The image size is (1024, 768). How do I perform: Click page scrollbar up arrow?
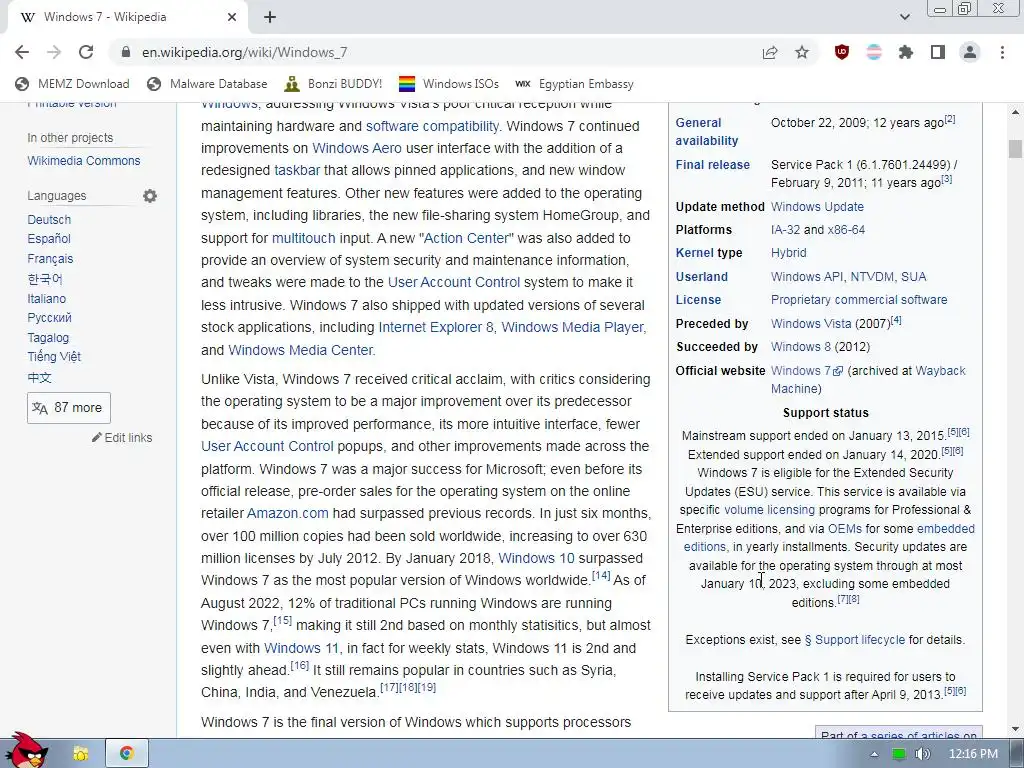[1015, 112]
